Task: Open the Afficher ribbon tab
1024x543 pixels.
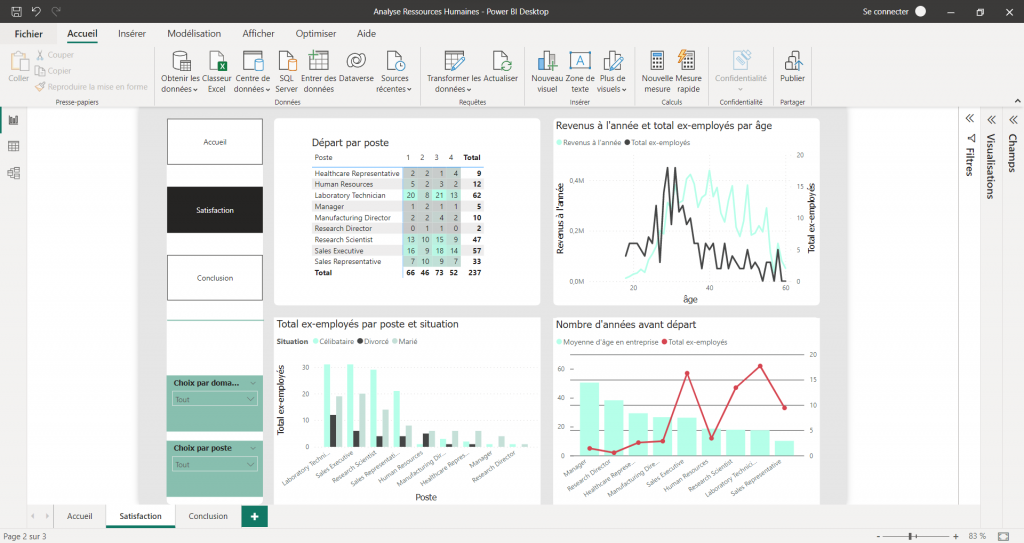Action: coord(259,33)
